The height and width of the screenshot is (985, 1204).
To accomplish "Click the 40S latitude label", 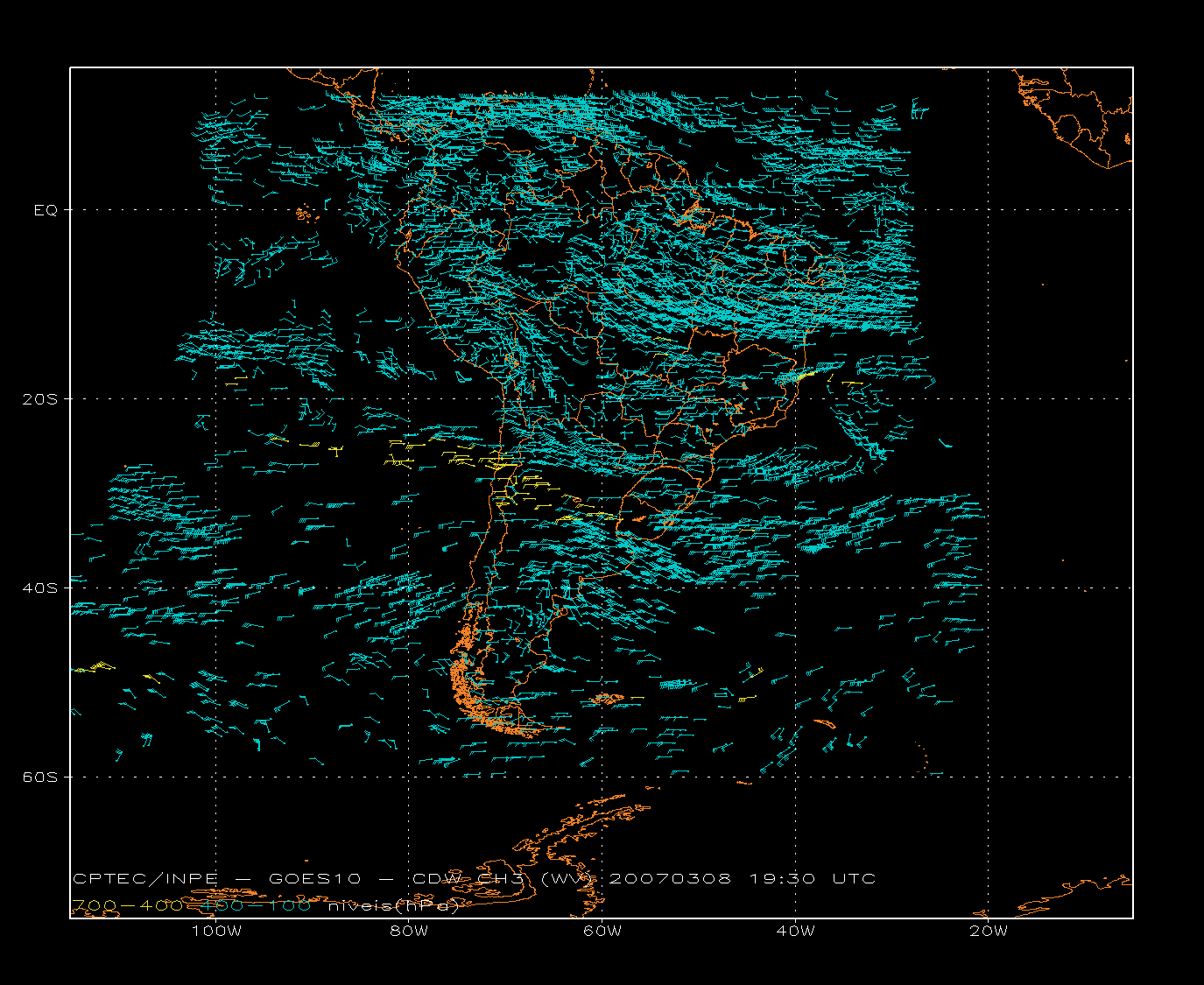I will (x=39, y=588).
